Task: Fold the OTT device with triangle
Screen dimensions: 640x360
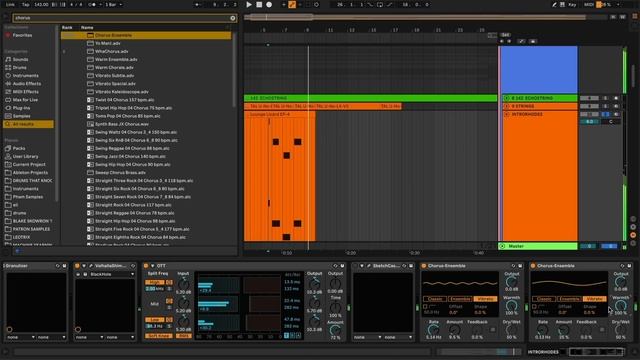Action: coord(152,266)
